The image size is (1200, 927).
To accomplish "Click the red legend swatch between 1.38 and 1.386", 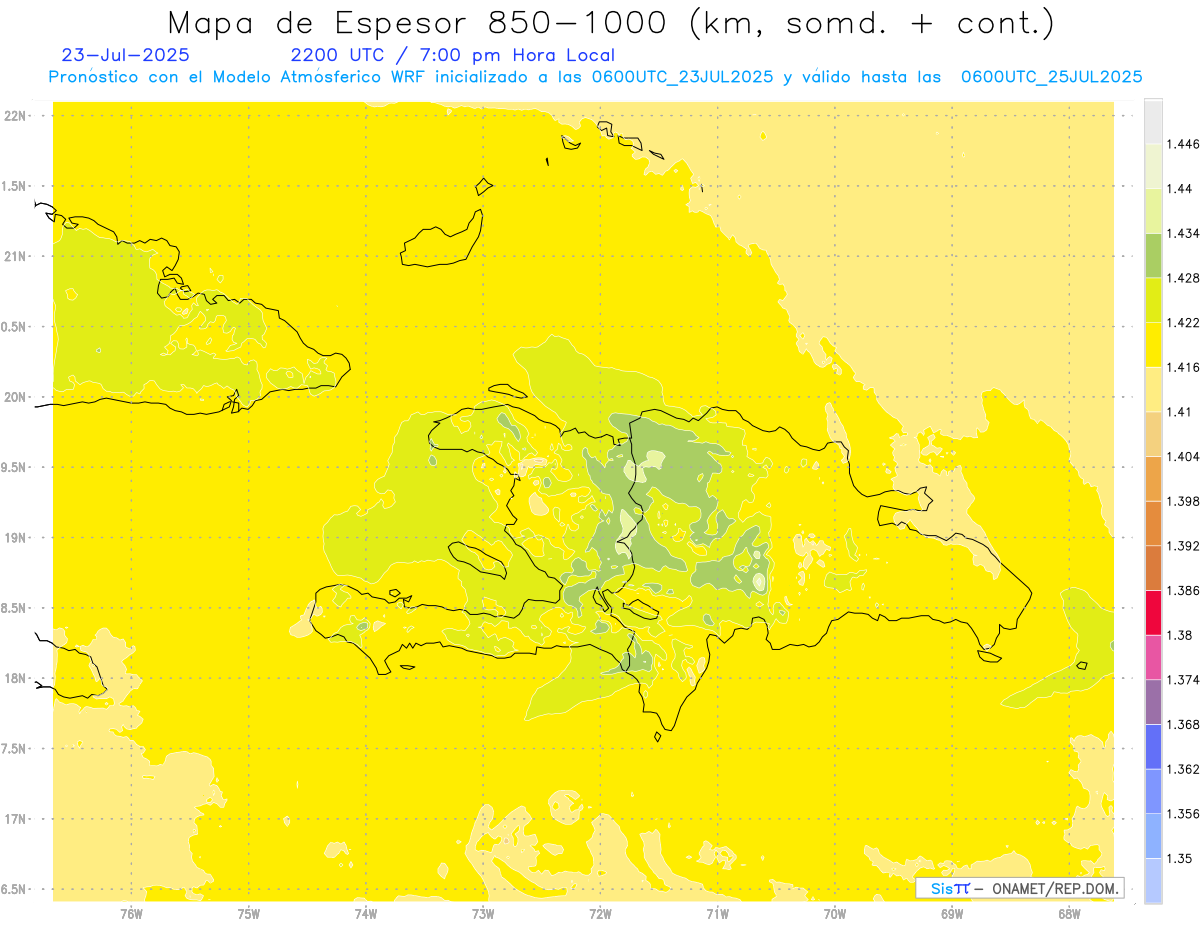I will tap(1153, 612).
